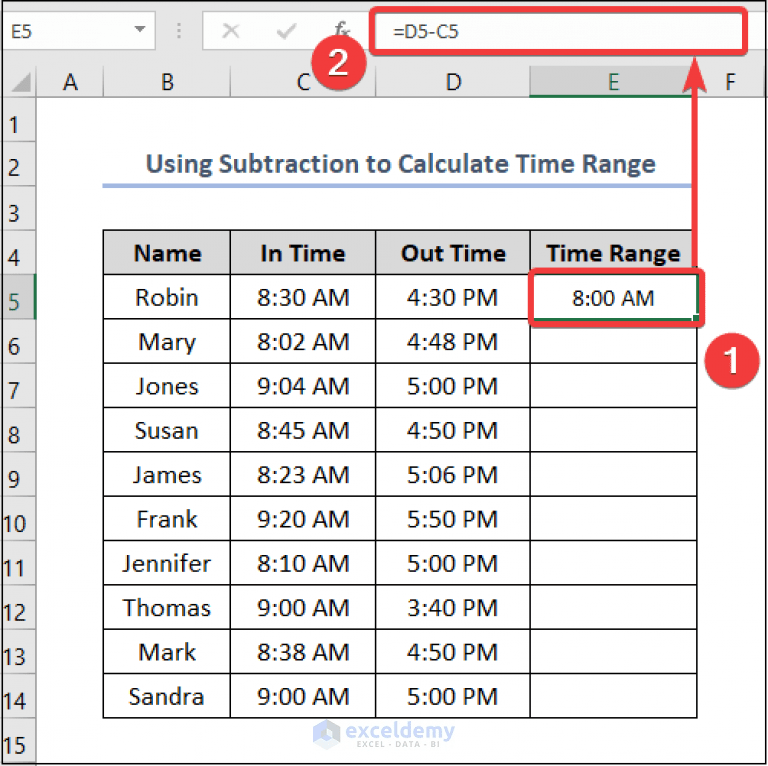Screen dimensions: 768x766
Task: Select the cell containing 'Jennifer'
Action: coord(167,563)
